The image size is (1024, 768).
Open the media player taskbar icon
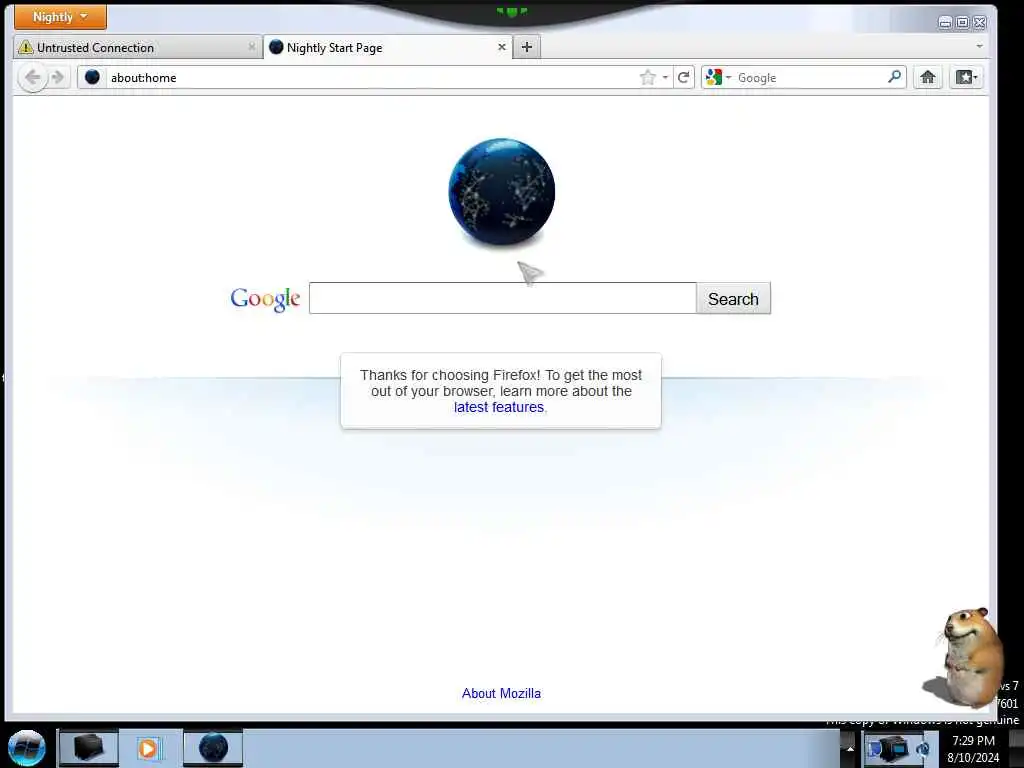pos(150,748)
